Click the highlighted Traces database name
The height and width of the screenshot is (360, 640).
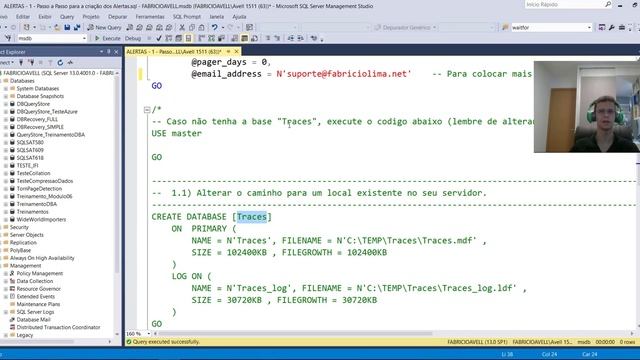pos(252,217)
